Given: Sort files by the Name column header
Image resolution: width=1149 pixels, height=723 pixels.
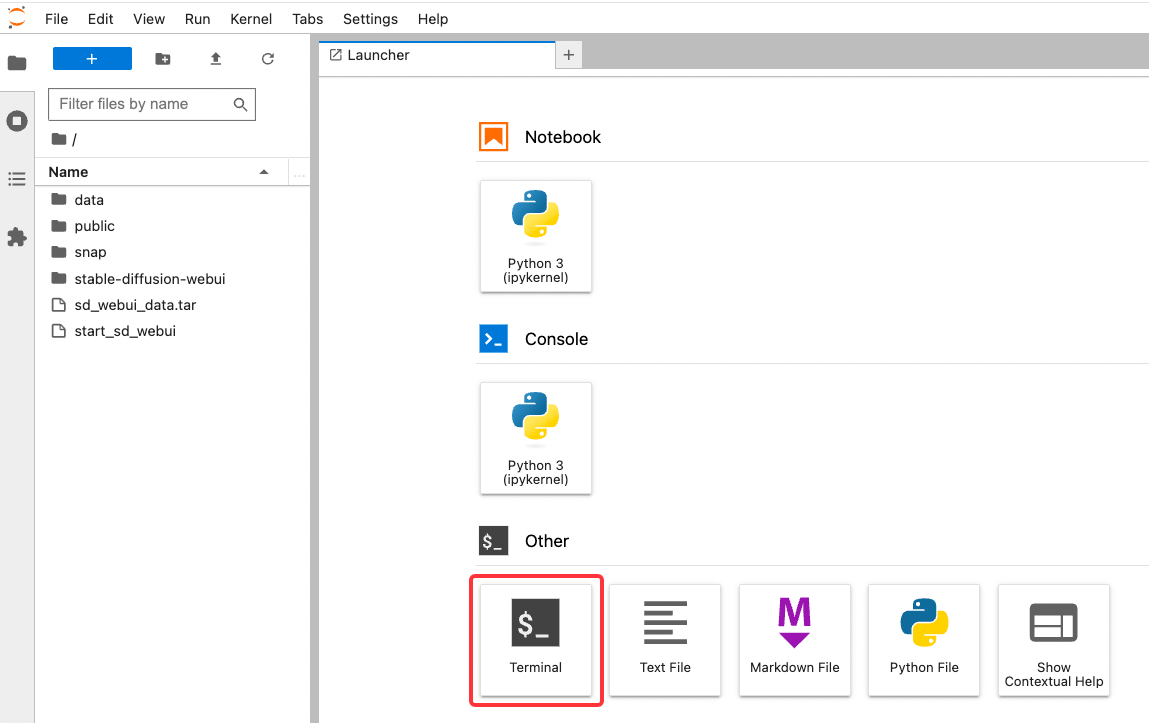Looking at the screenshot, I should click(x=161, y=172).
